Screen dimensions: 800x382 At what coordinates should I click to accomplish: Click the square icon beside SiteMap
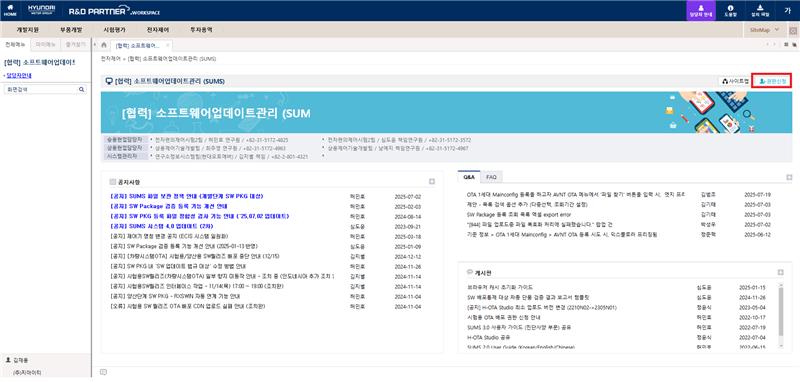[x=793, y=30]
